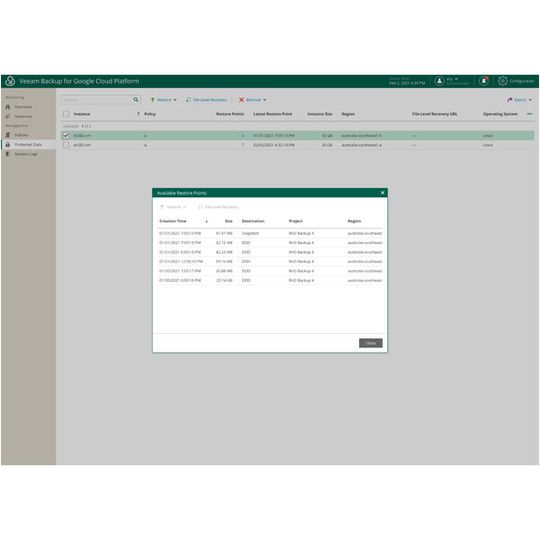Open the notifications bell icon
Image resolution: width=540 pixels, height=540 pixels.
[x=484, y=81]
